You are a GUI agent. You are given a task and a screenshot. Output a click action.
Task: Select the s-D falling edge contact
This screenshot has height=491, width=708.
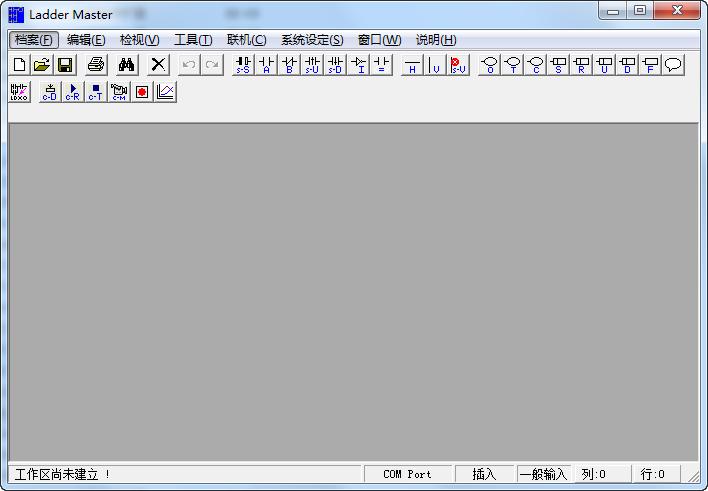(335, 65)
